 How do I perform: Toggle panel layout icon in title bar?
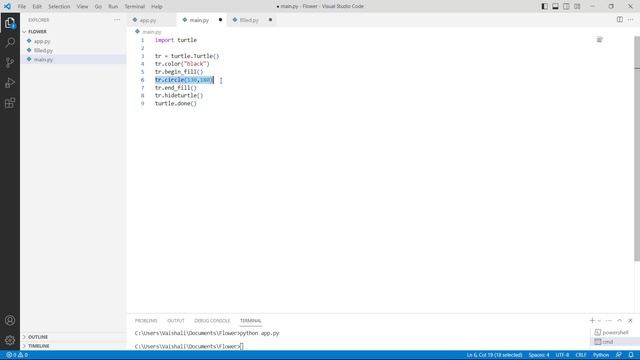point(556,6)
